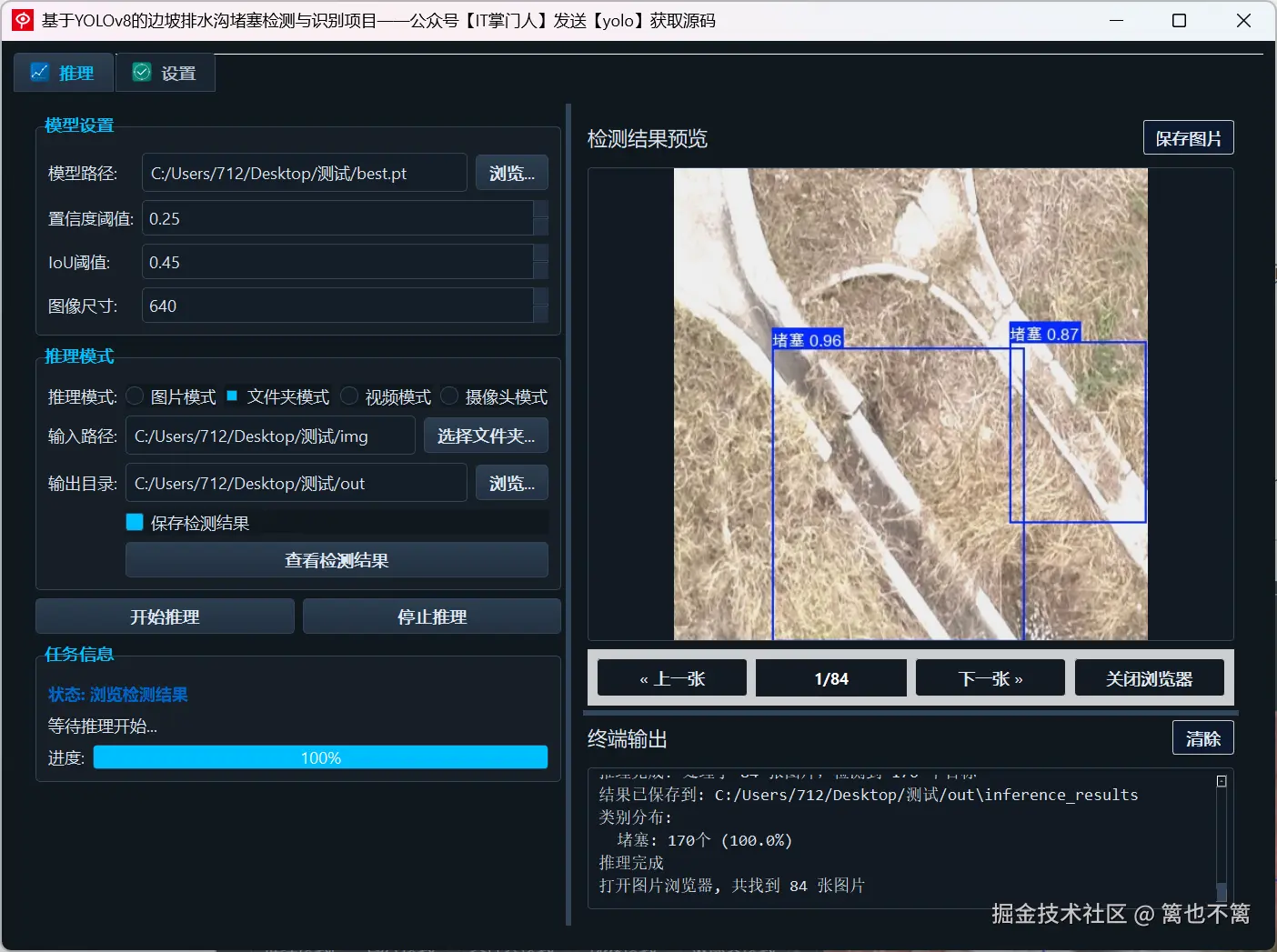Select the 图片模式 radio button
1277x952 pixels.
tap(134, 396)
